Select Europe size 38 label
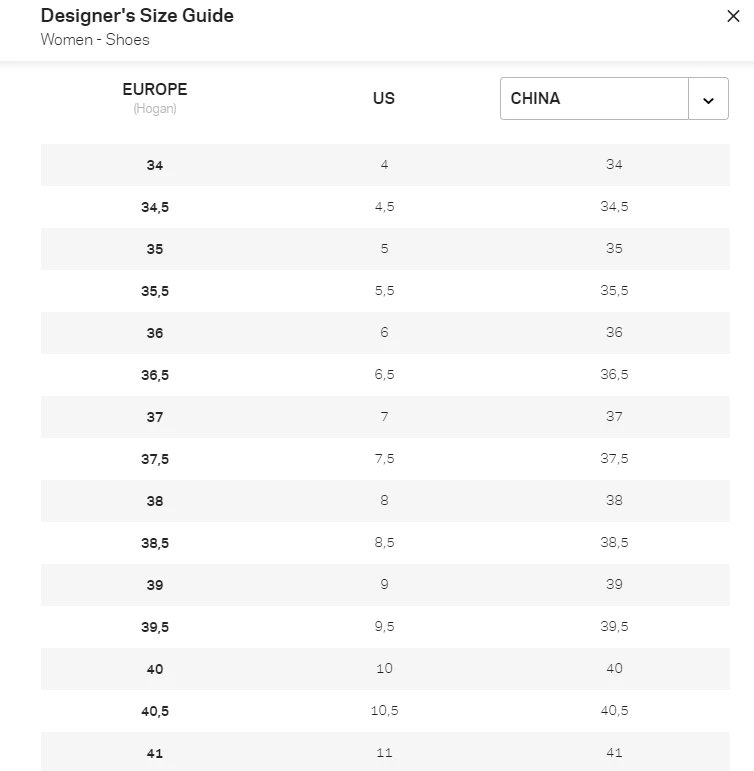Image resolution: width=754 pixels, height=771 pixels. pyautogui.click(x=155, y=501)
